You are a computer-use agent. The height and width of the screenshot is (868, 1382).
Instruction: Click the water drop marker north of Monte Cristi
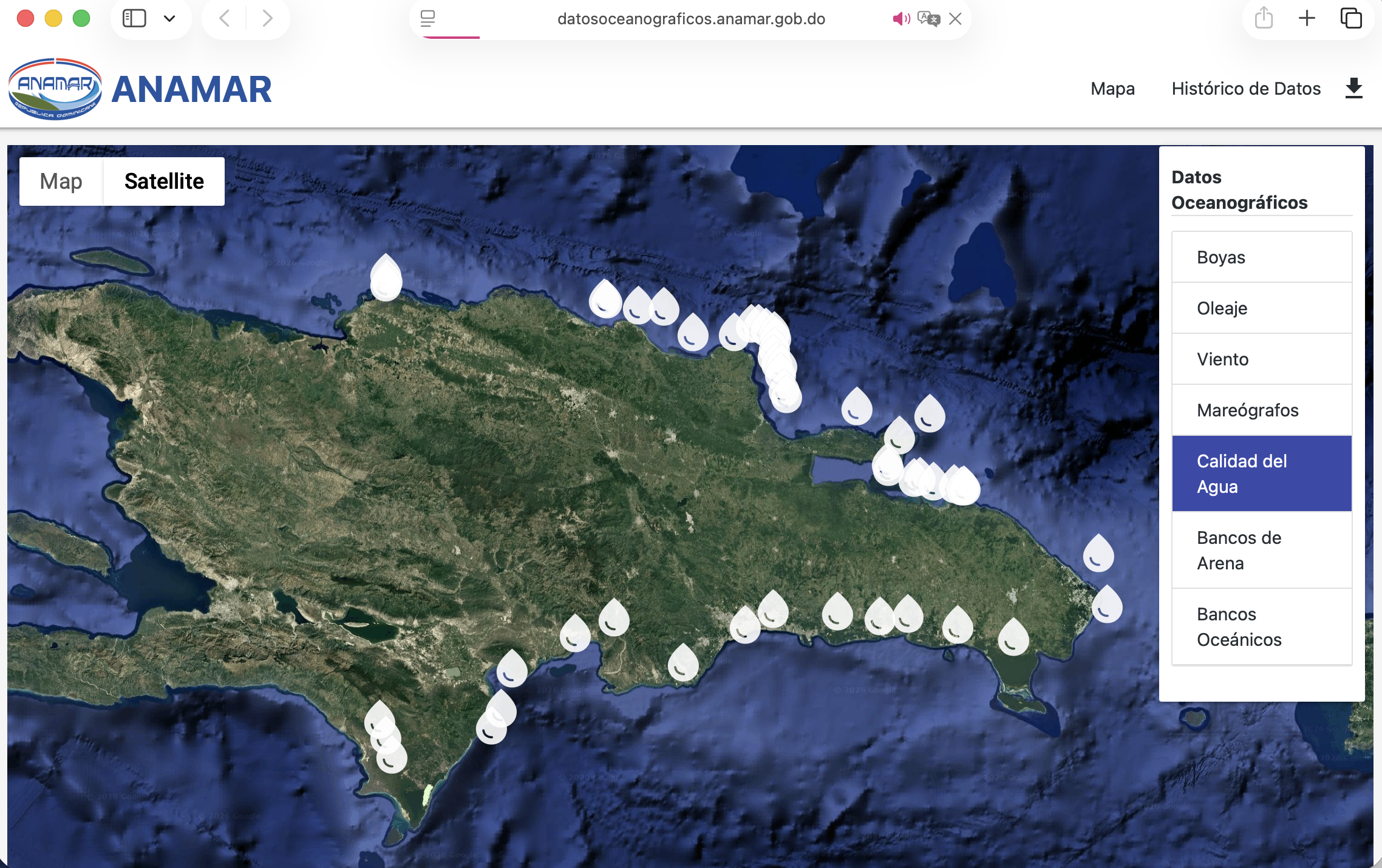pos(386,279)
